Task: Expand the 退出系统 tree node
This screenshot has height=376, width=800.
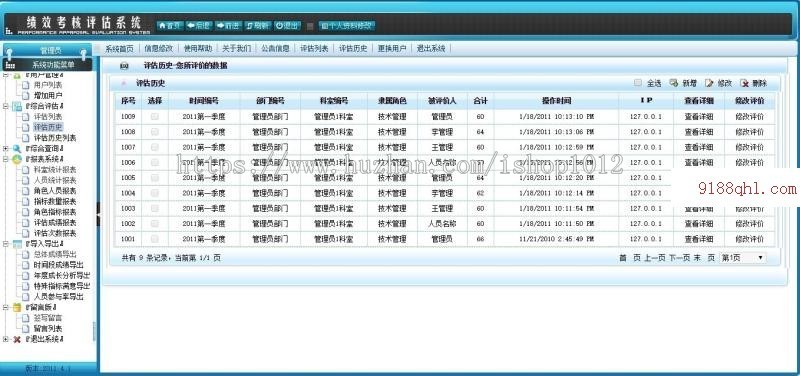Action: [6, 339]
